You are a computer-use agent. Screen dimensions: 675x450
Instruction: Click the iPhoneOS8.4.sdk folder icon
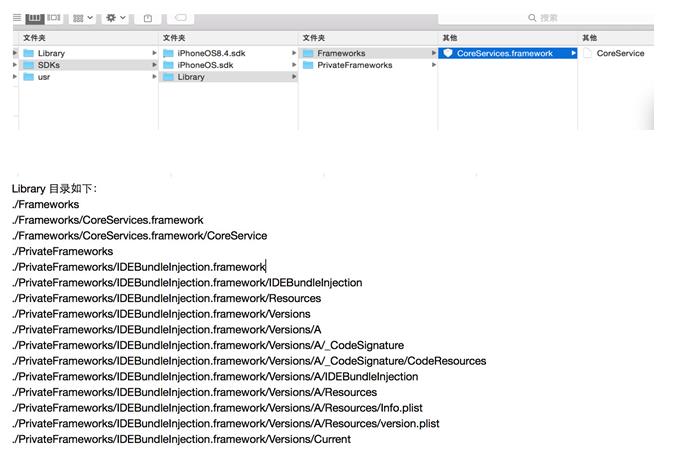pos(168,53)
